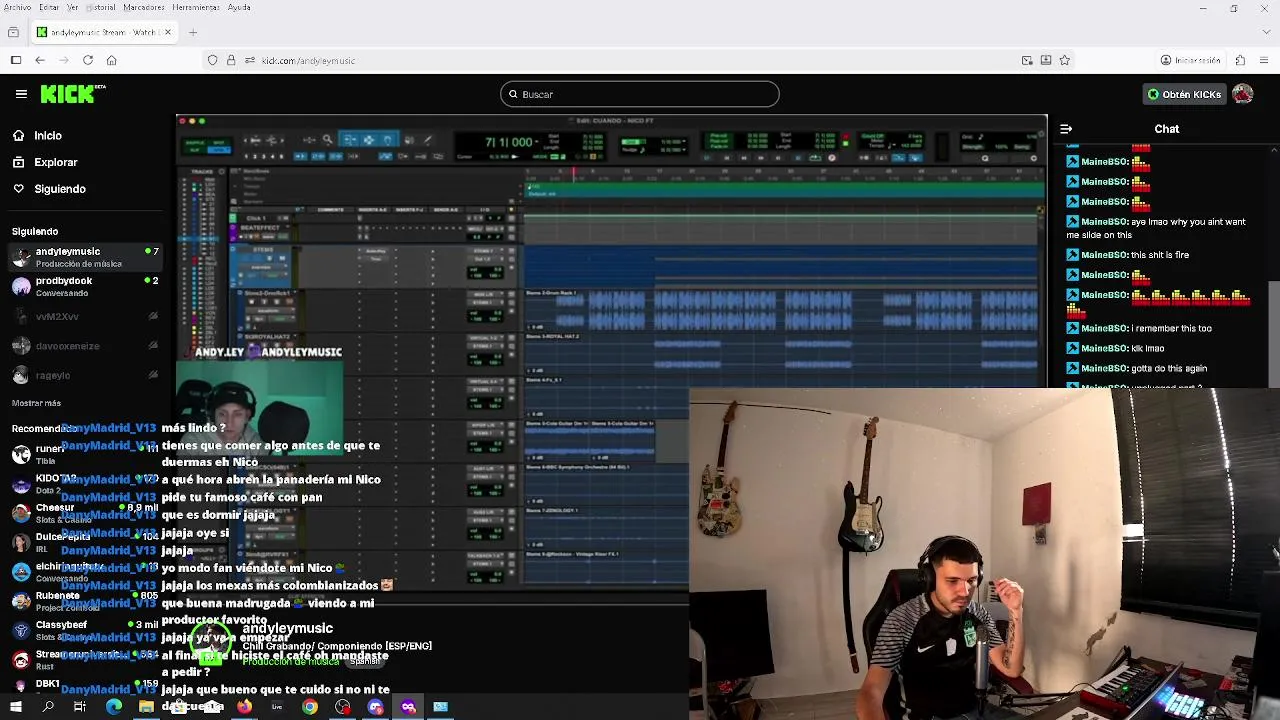Open the prodbydook channel in the sidebar
The height and width of the screenshot is (720, 1280).
coord(85,286)
